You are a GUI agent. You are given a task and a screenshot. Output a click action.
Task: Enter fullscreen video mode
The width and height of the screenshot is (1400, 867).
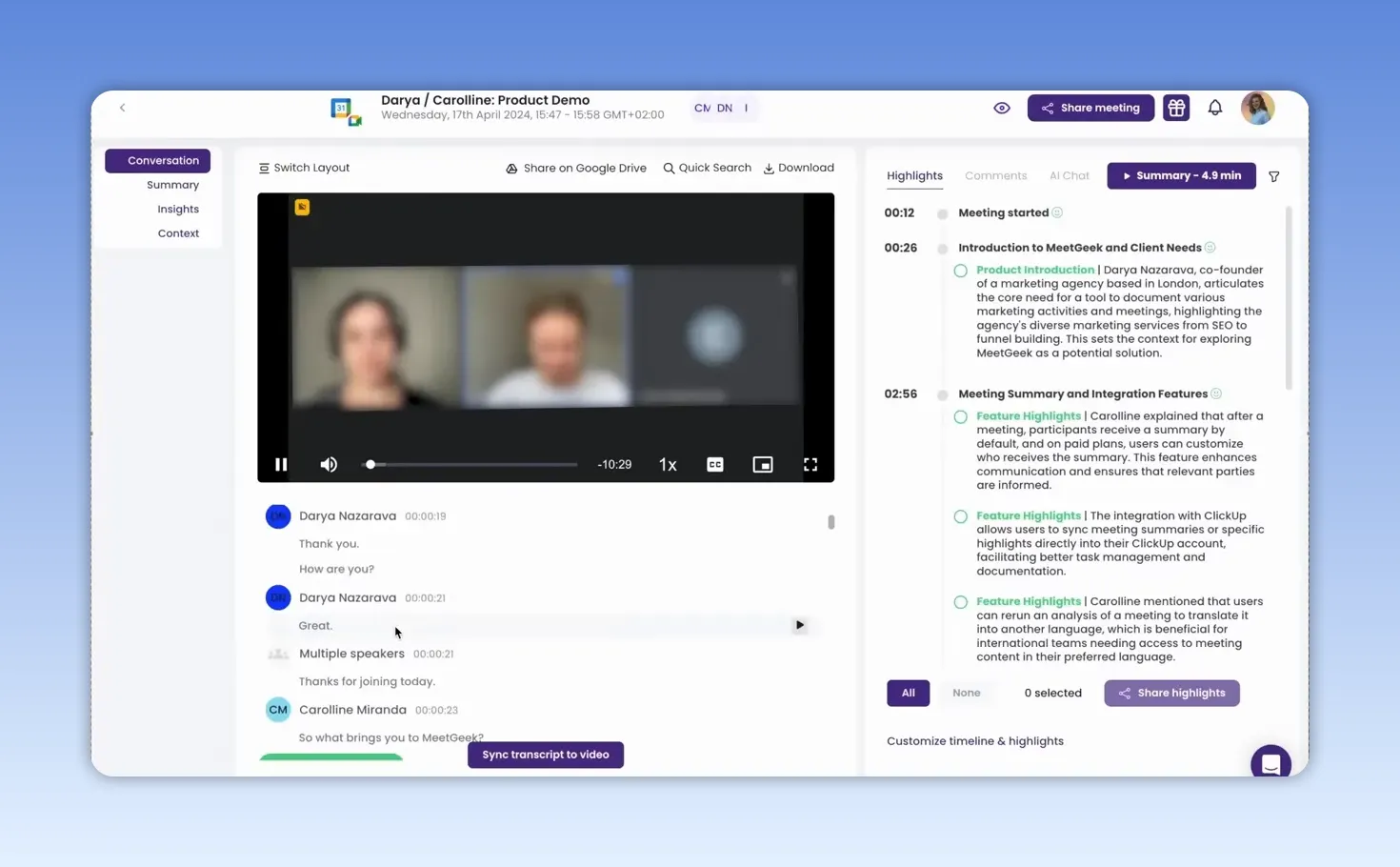(810, 465)
